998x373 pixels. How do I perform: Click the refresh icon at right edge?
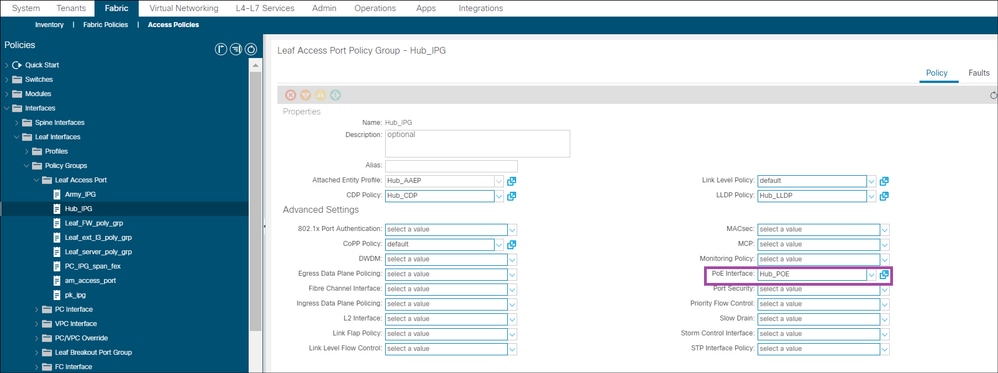click(994, 95)
